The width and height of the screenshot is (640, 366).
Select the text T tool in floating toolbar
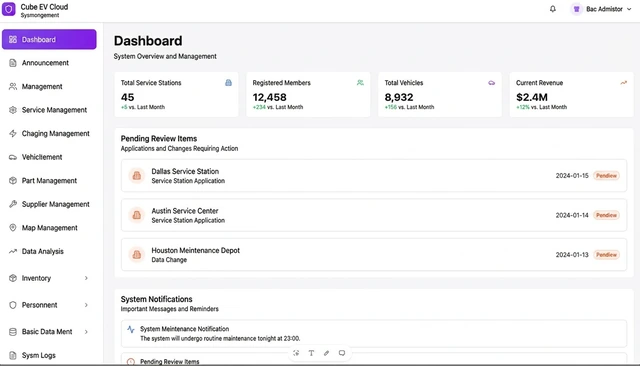pos(311,353)
